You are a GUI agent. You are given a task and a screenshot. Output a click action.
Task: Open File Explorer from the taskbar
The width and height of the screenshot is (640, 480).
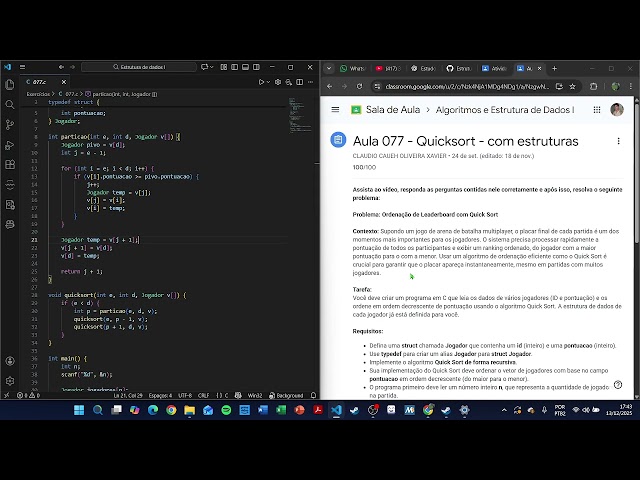(x=189, y=410)
